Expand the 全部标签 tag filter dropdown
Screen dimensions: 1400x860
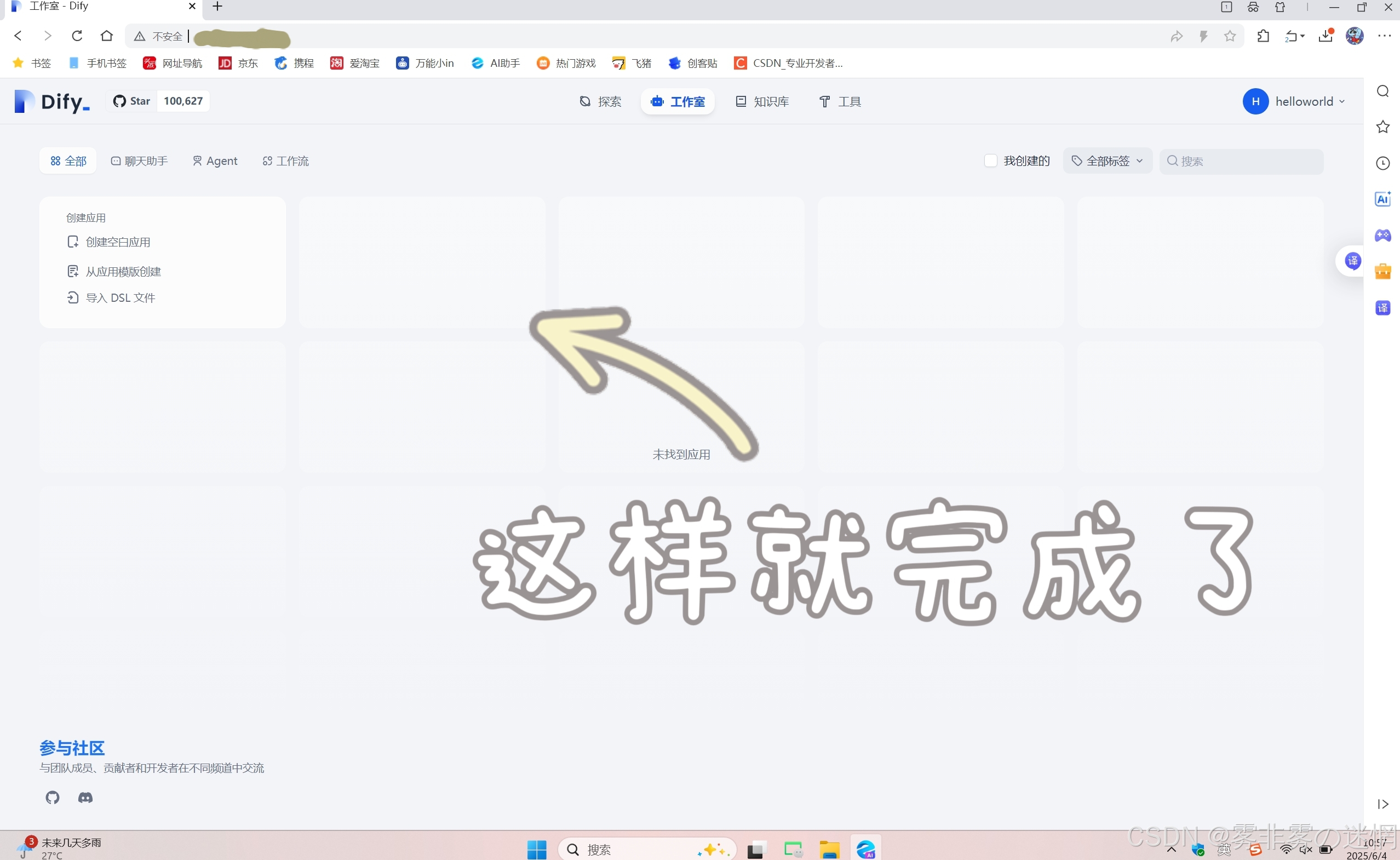1107,161
